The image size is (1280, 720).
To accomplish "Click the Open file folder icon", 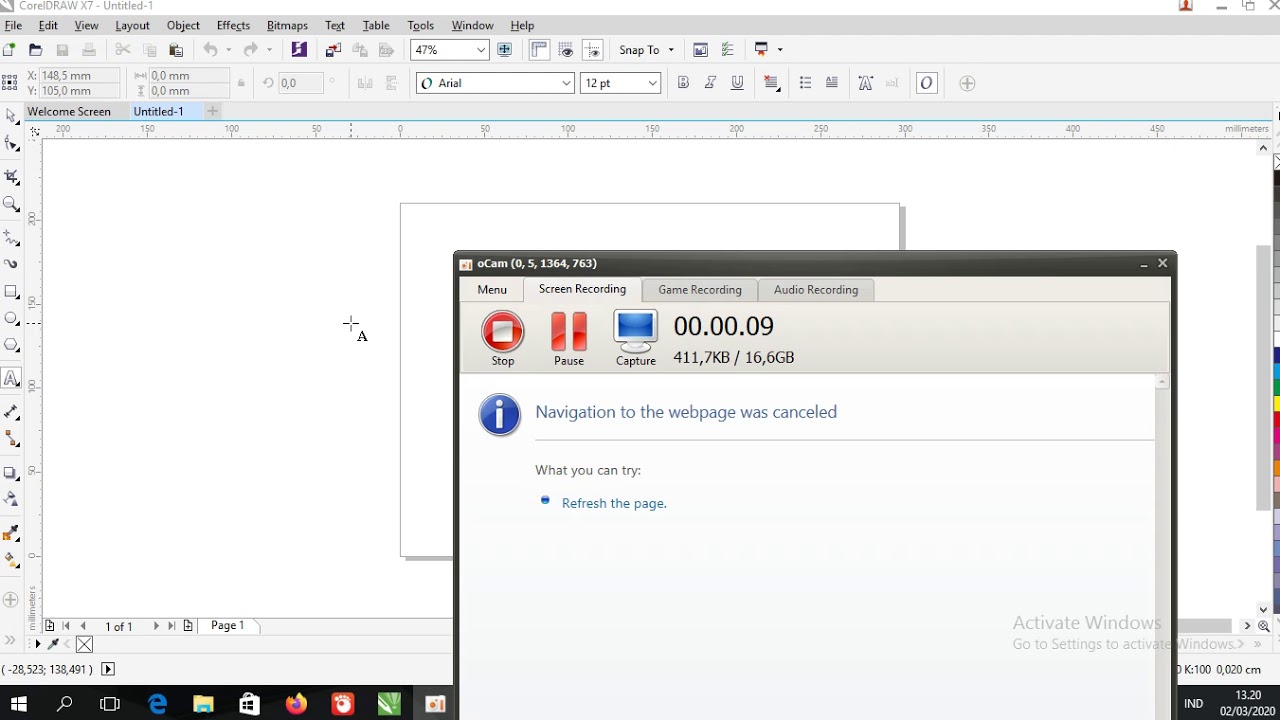I will pyautogui.click(x=35, y=50).
